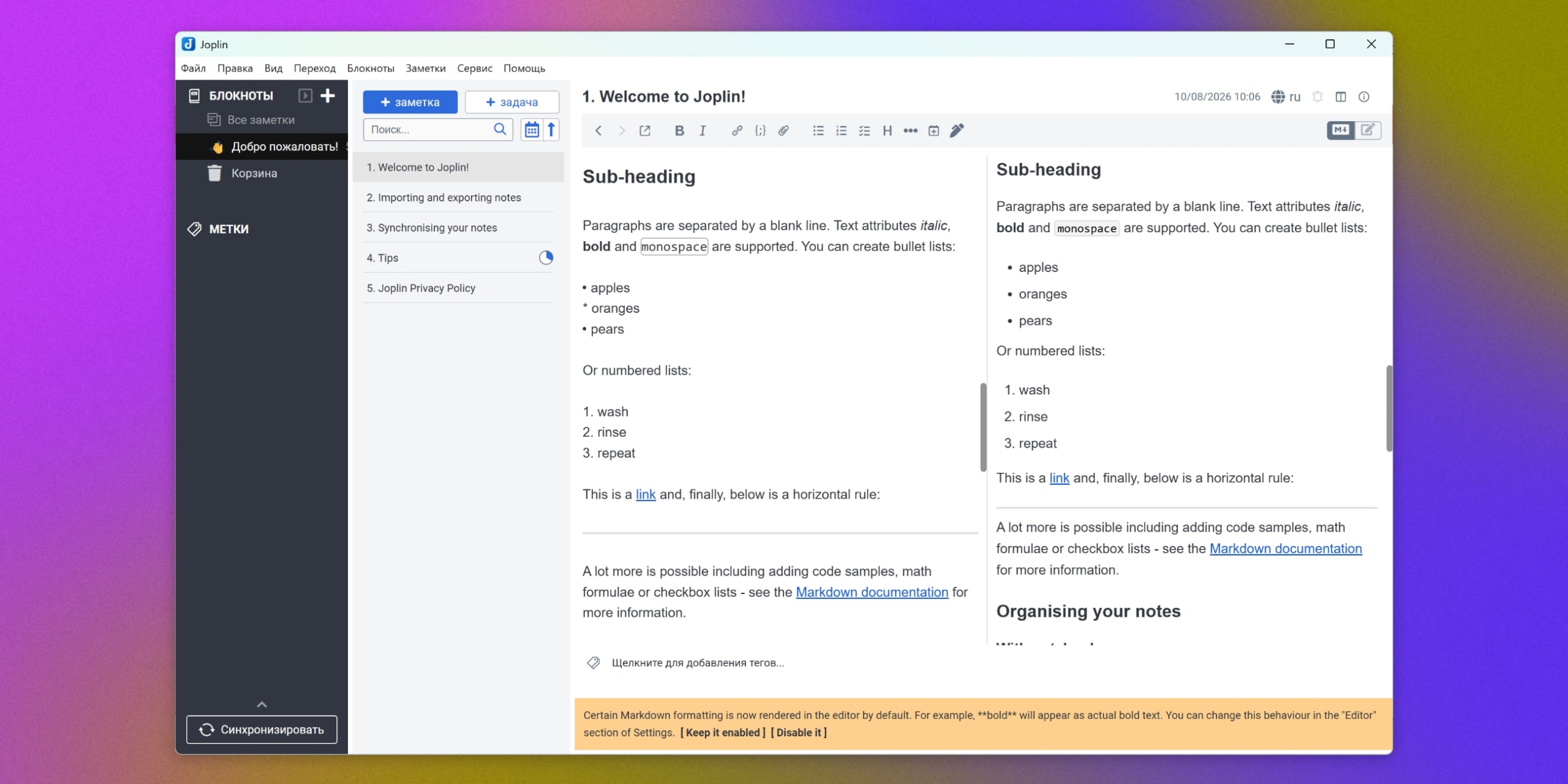Open the Заметки menu
This screenshot has height=784, width=1568.
[426, 68]
